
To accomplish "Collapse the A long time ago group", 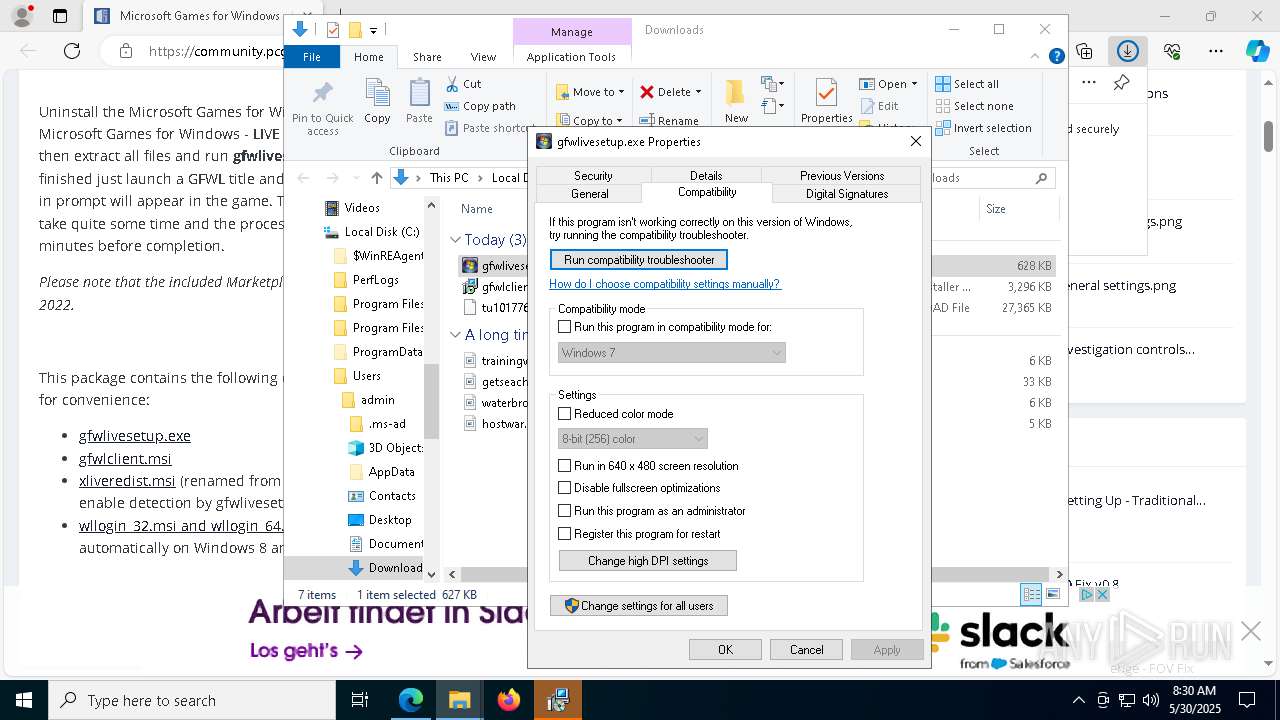I will 455,335.
